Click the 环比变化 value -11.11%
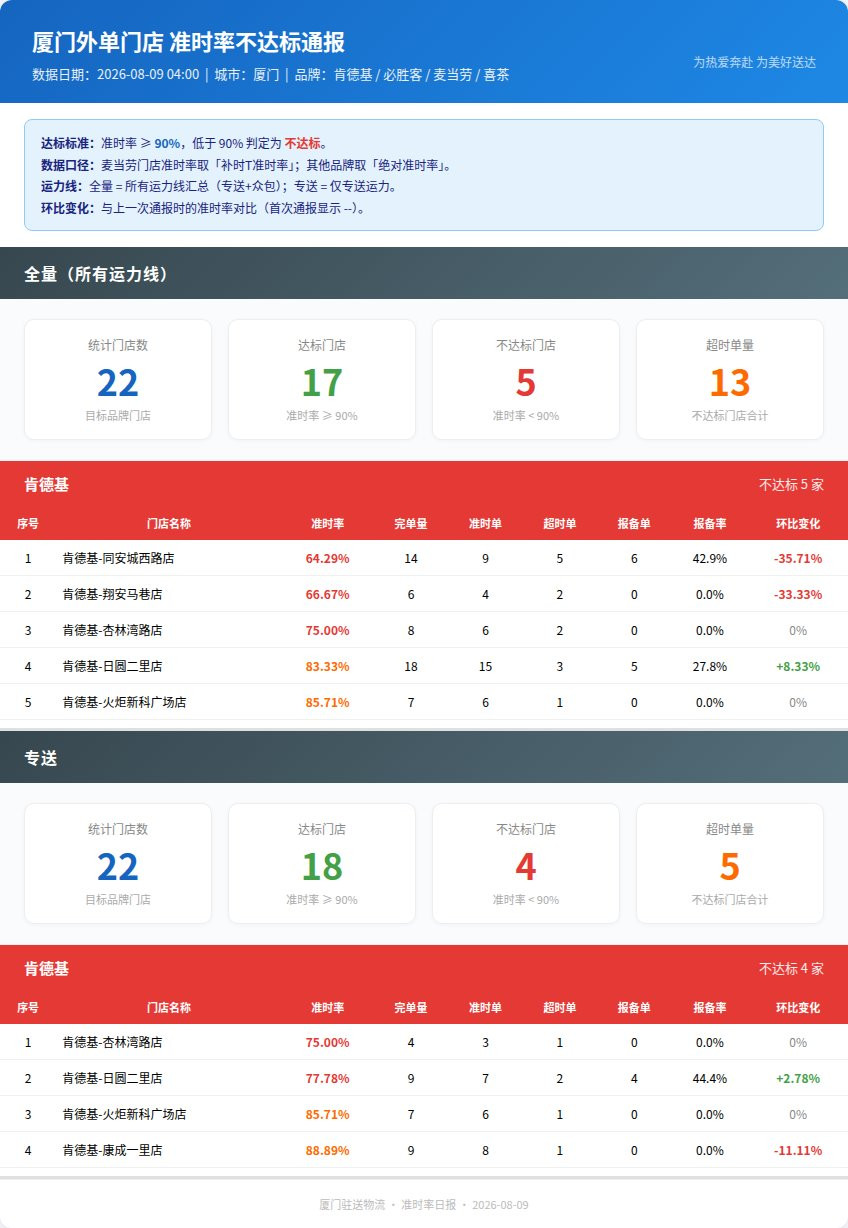Screen dimensions: 848x1228 798,1150
